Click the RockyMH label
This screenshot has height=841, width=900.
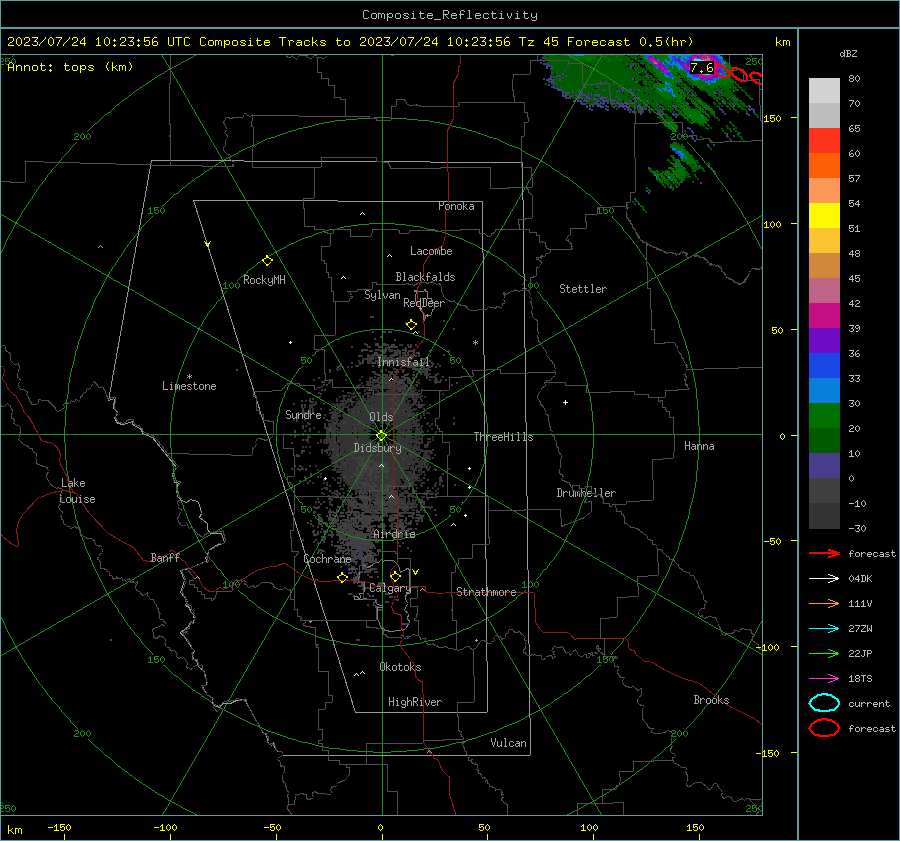[x=264, y=280]
